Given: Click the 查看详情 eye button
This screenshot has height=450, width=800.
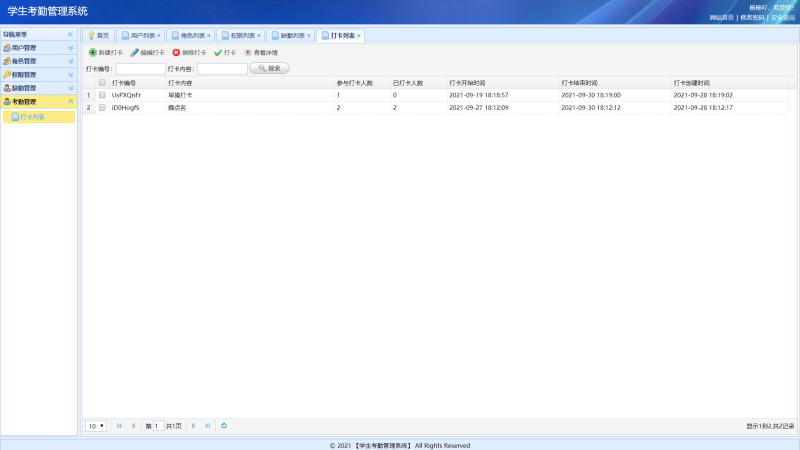Looking at the screenshot, I should coord(261,53).
